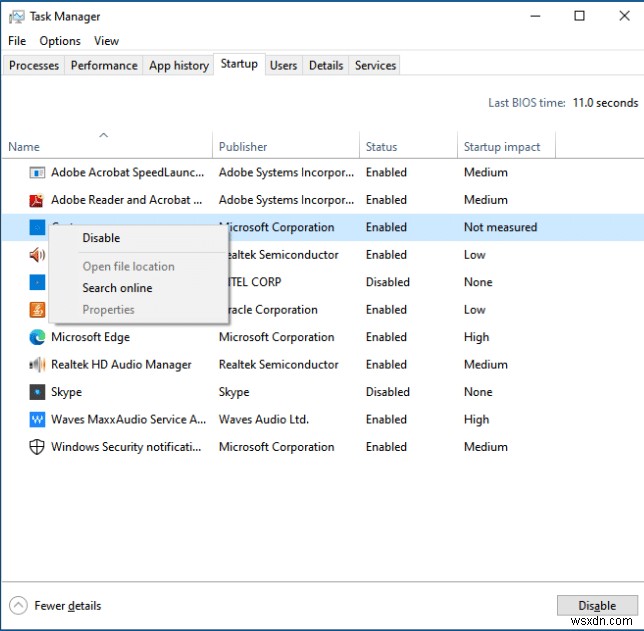Switch to the Processes tab
The image size is (644, 631).
coord(34,66)
